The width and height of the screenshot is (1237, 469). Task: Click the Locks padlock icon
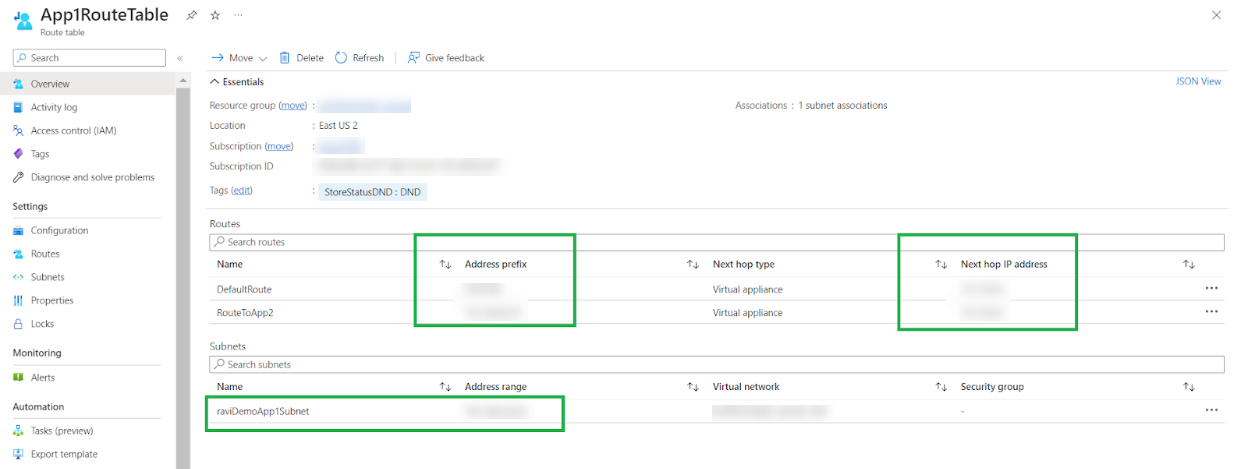click(18, 324)
